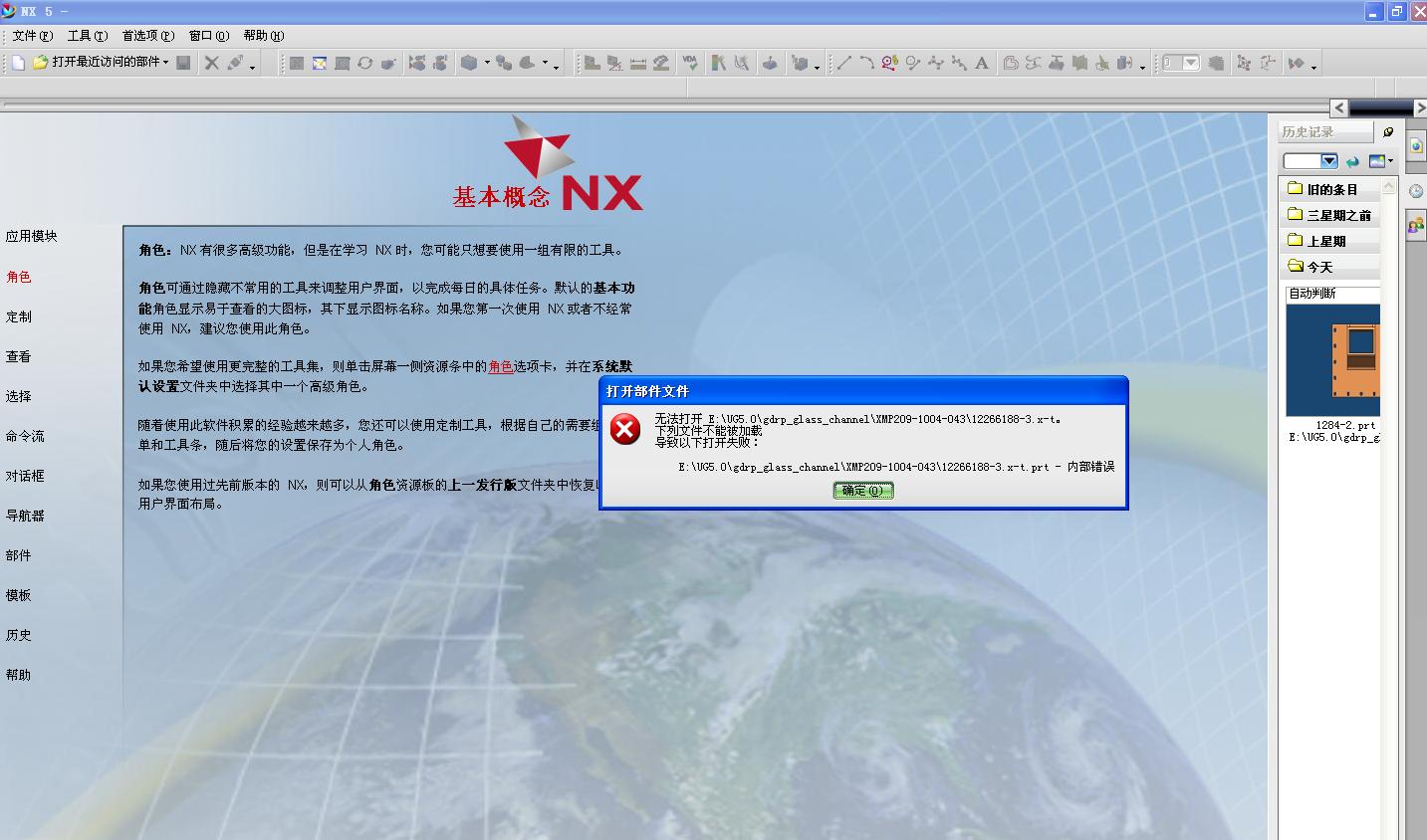Click the spline points tool icon
Screen dimensions: 1427x840
[x=935, y=63]
